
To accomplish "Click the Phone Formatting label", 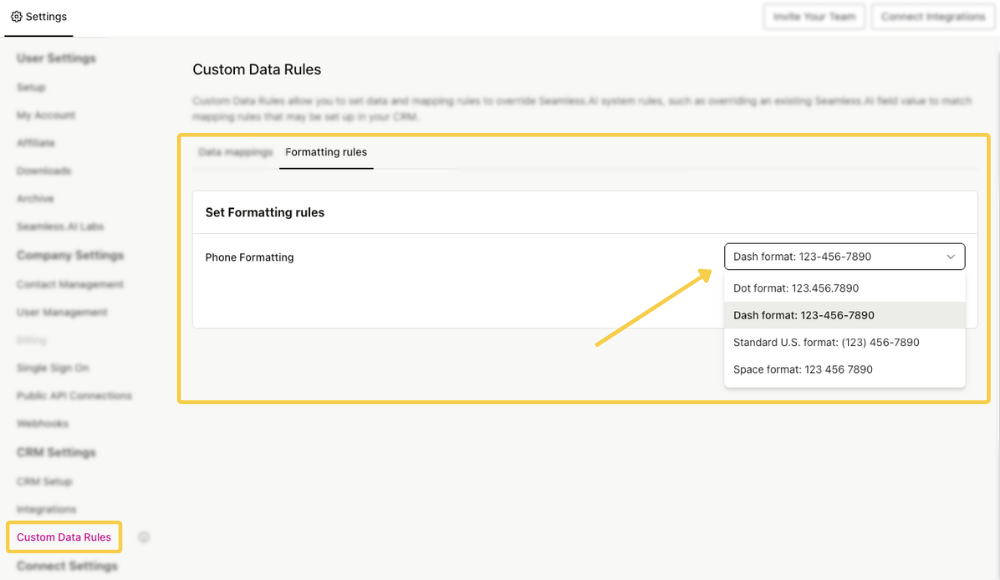I will pyautogui.click(x=249, y=257).
